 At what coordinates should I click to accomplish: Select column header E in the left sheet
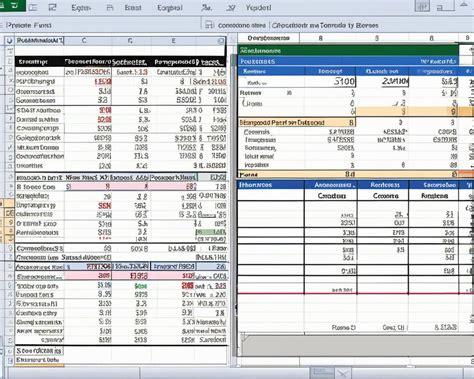point(173,41)
